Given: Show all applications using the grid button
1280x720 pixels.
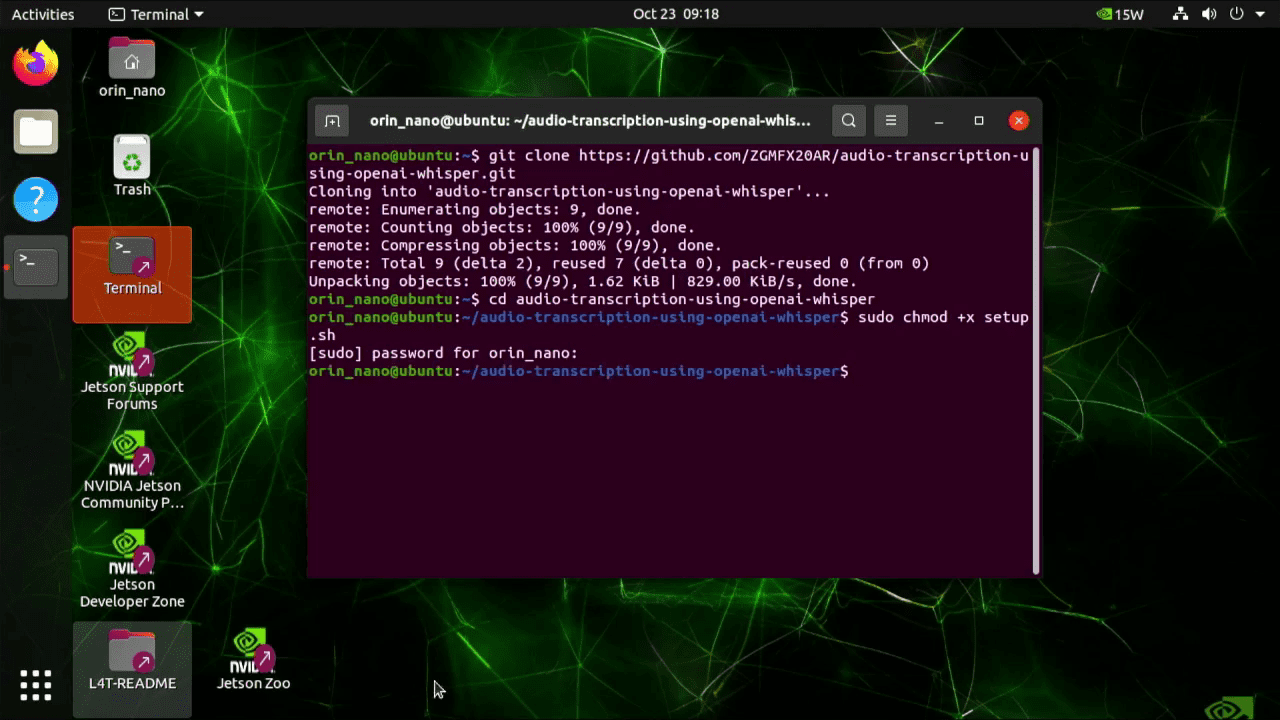Looking at the screenshot, I should pyautogui.click(x=35, y=684).
